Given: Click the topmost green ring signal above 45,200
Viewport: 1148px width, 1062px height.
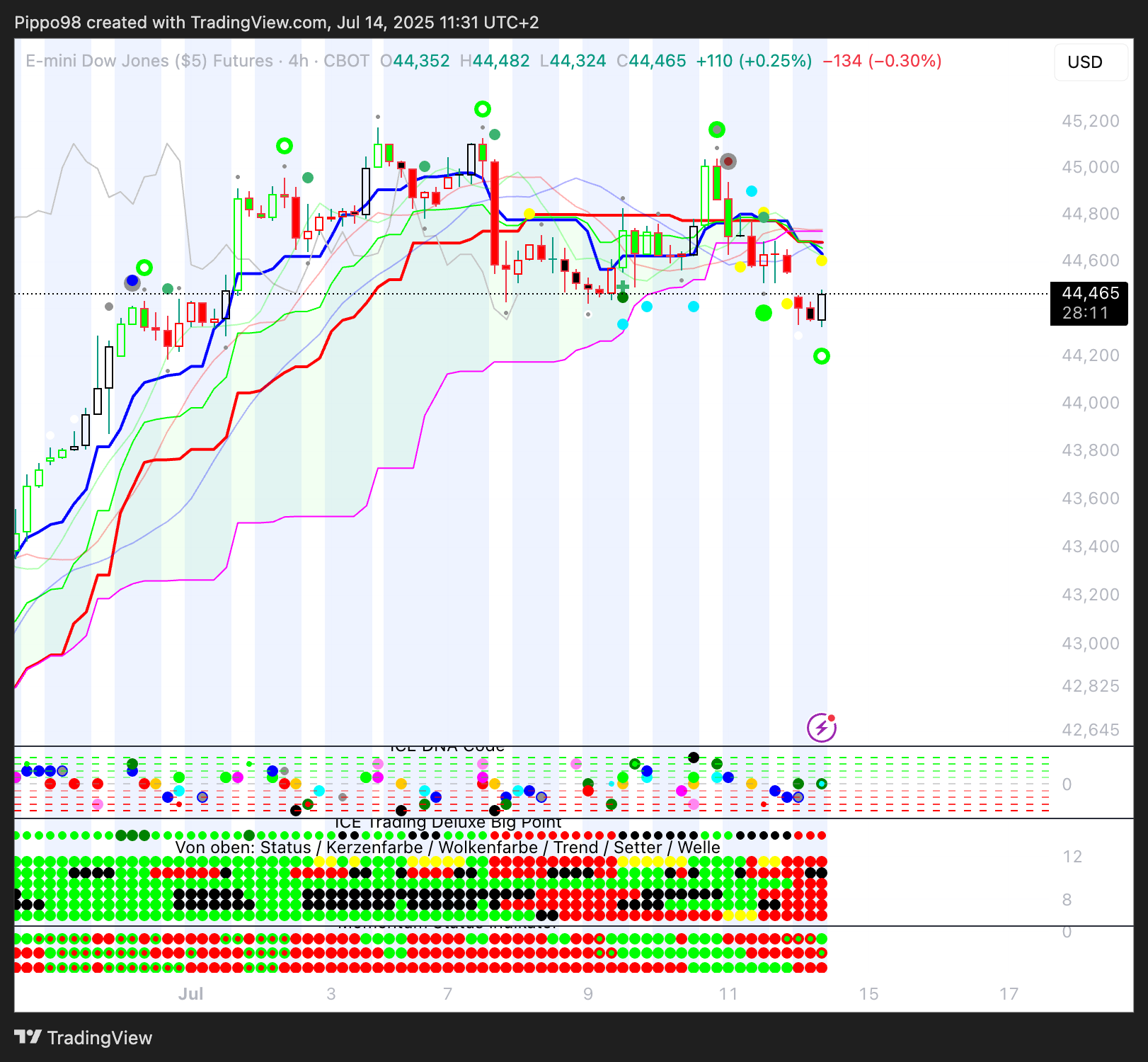Looking at the screenshot, I should point(482,109).
